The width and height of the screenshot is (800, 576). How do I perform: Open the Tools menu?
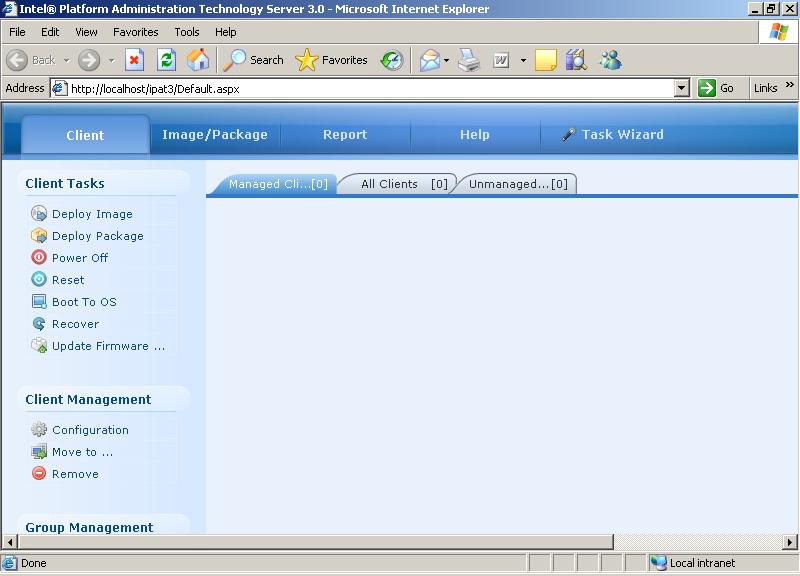(x=187, y=32)
